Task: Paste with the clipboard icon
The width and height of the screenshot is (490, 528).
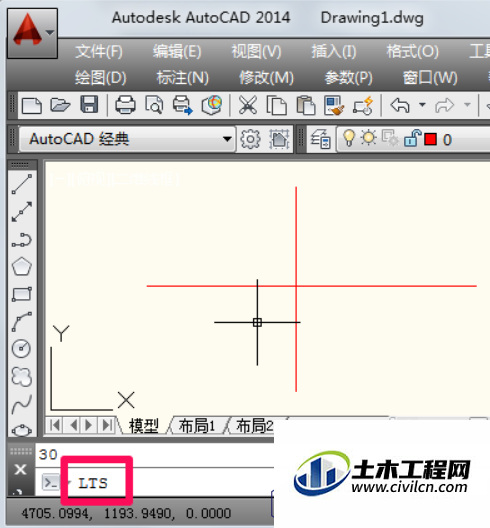Action: click(x=305, y=105)
